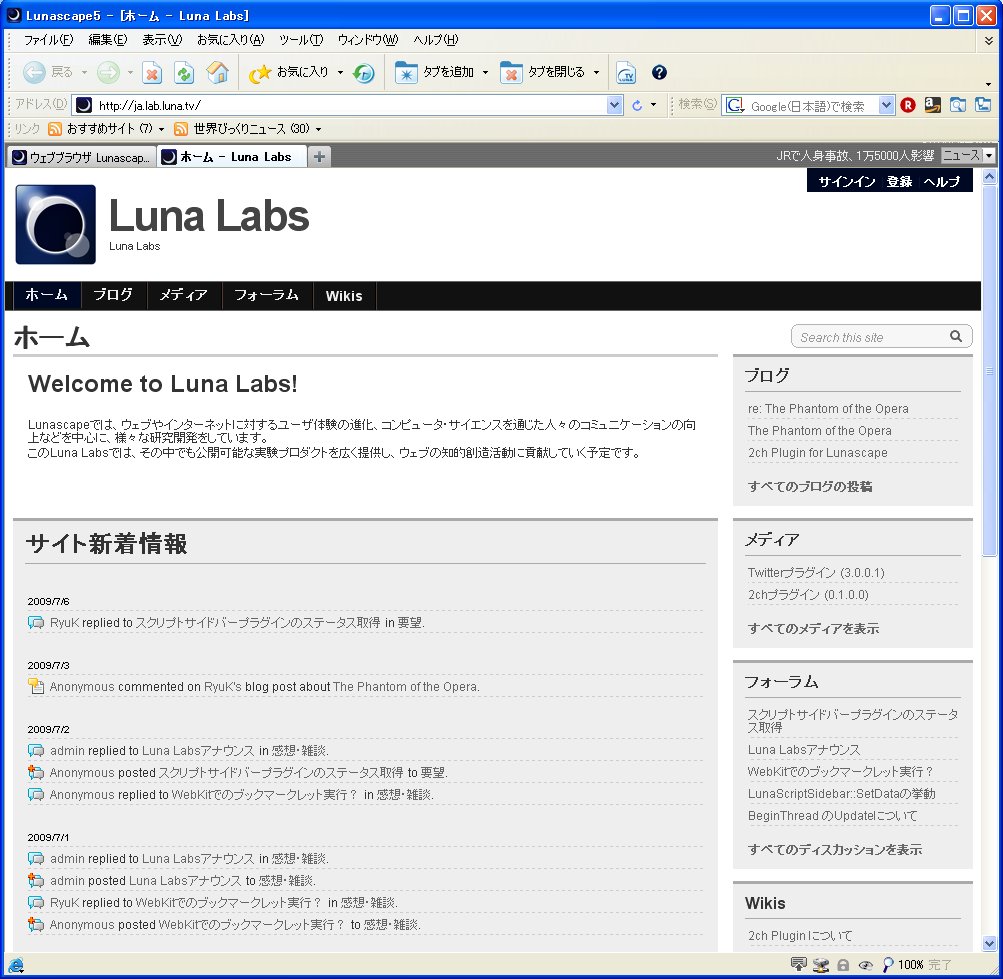Image resolution: width=1003 pixels, height=979 pixels.
Task: Click the padlock security icon in status bar
Action: click(843, 964)
